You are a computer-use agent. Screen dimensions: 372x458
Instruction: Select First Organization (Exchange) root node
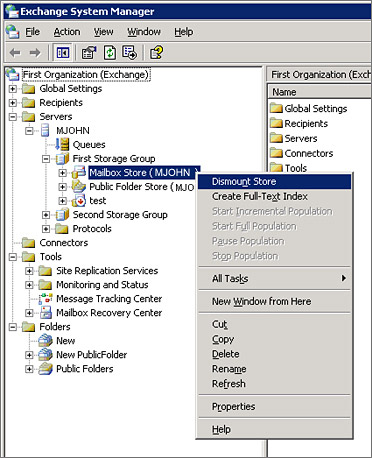[x=86, y=75]
